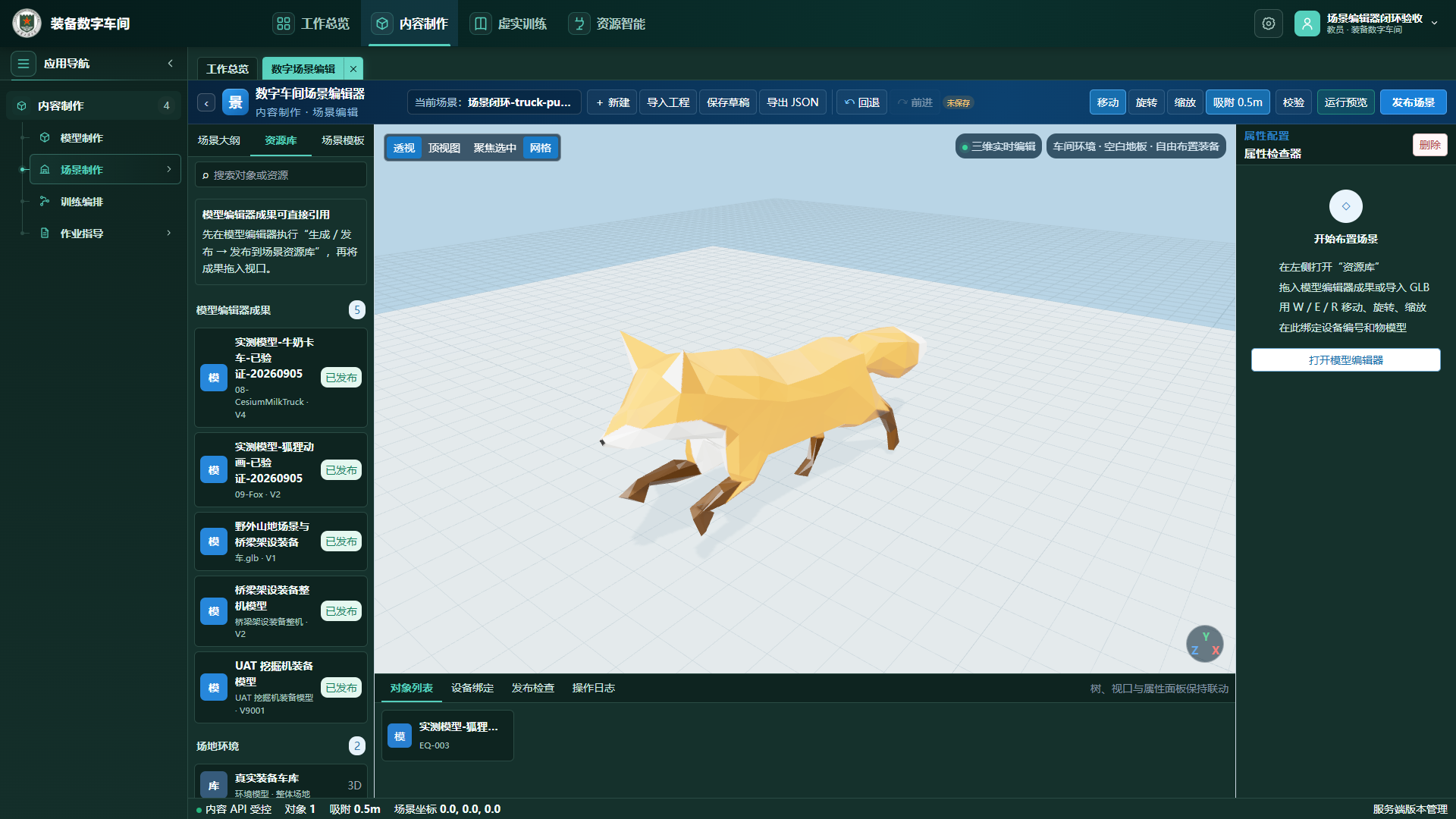This screenshot has height=819, width=1456.
Task: Click the 保存草稿 button
Action: (x=728, y=102)
